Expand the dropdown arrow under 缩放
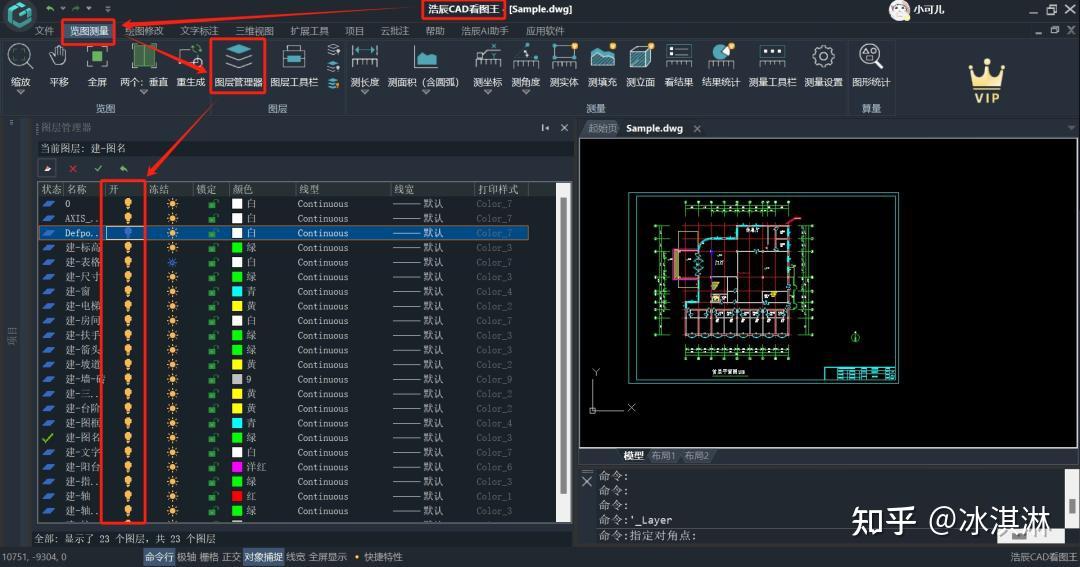The image size is (1080, 567). click(20, 92)
